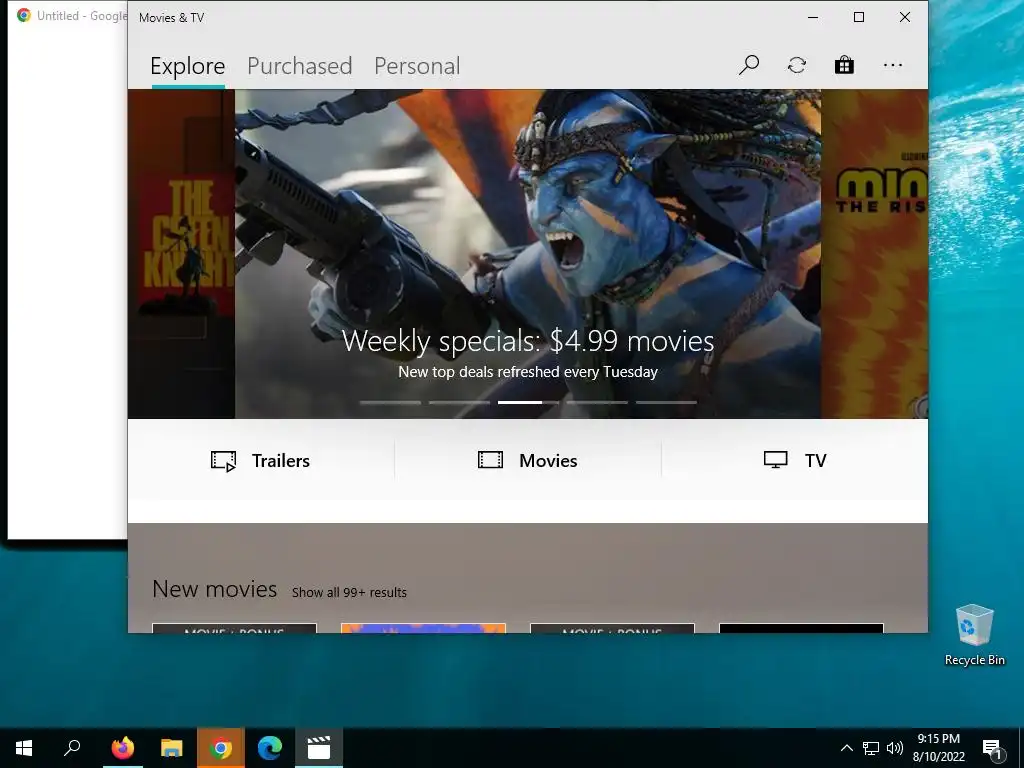Viewport: 1024px width, 768px height.
Task: Select the fourth carousel page indicator
Action: point(597,402)
